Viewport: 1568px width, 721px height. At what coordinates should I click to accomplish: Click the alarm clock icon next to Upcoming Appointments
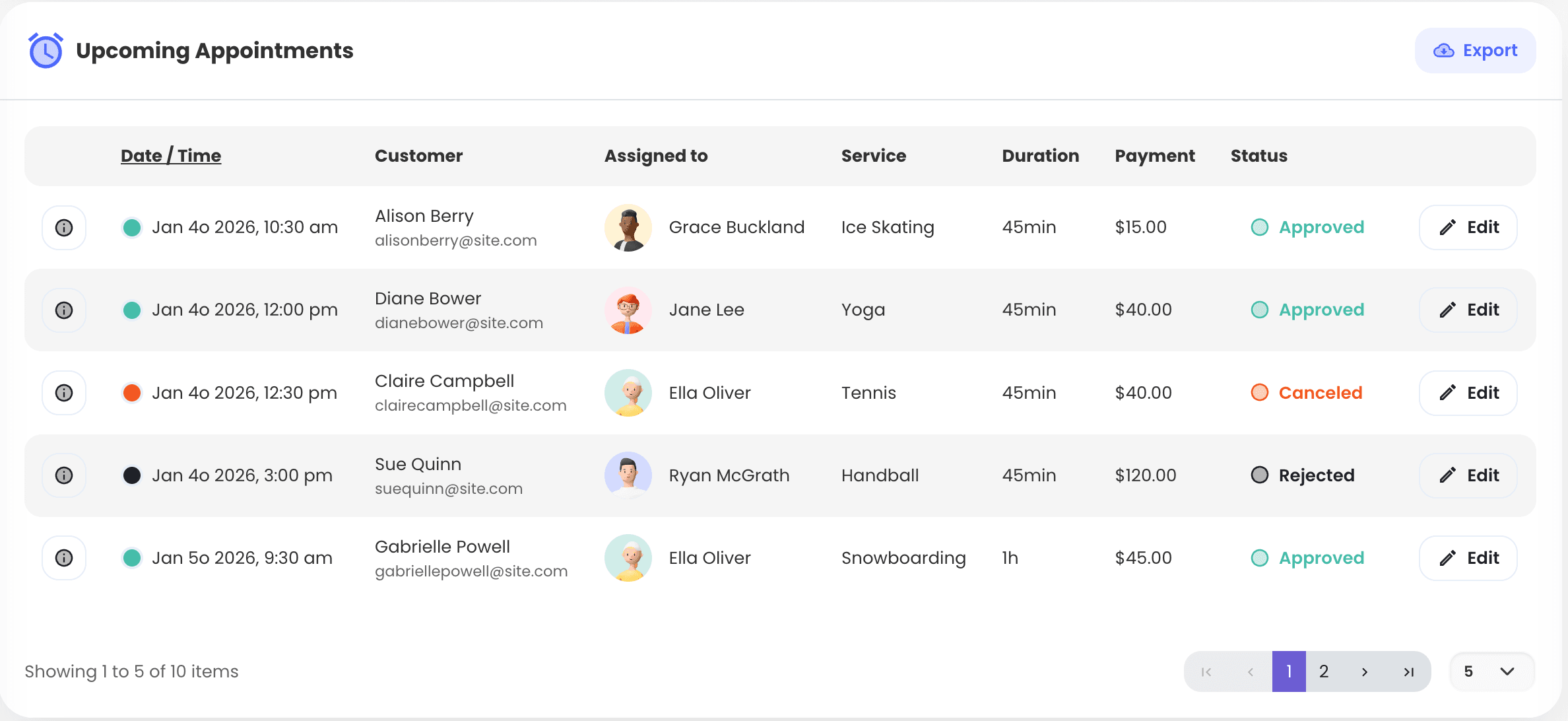click(x=45, y=50)
